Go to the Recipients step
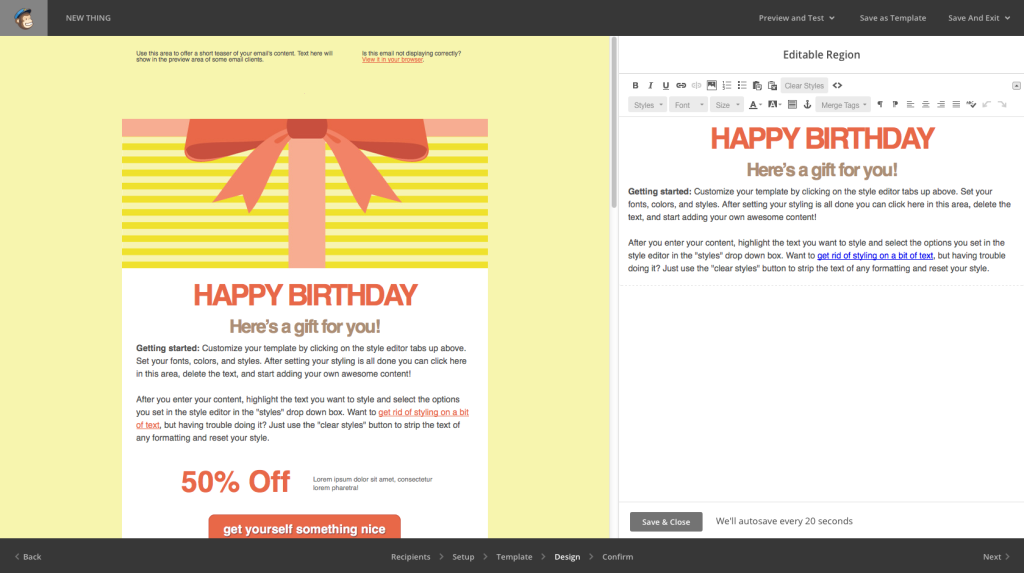The height and width of the screenshot is (573, 1024). [x=410, y=557]
